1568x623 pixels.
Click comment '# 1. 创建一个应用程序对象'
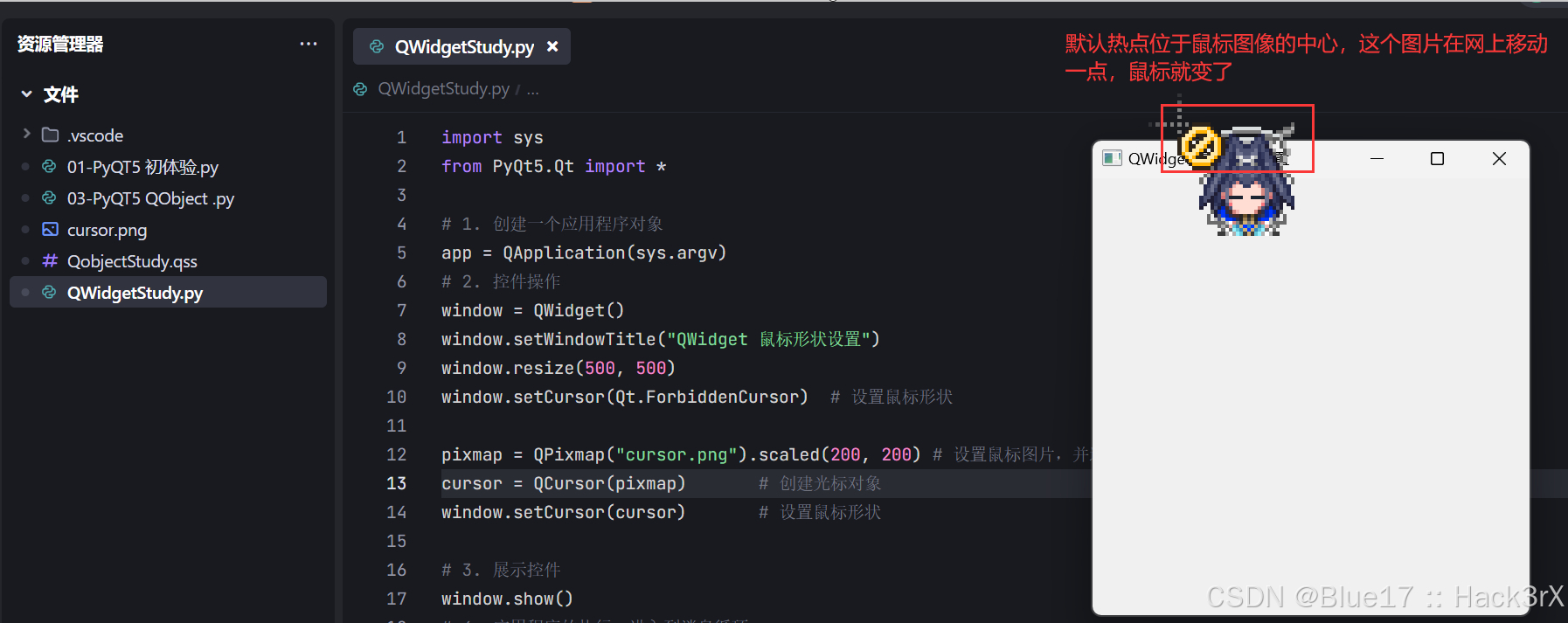552,224
